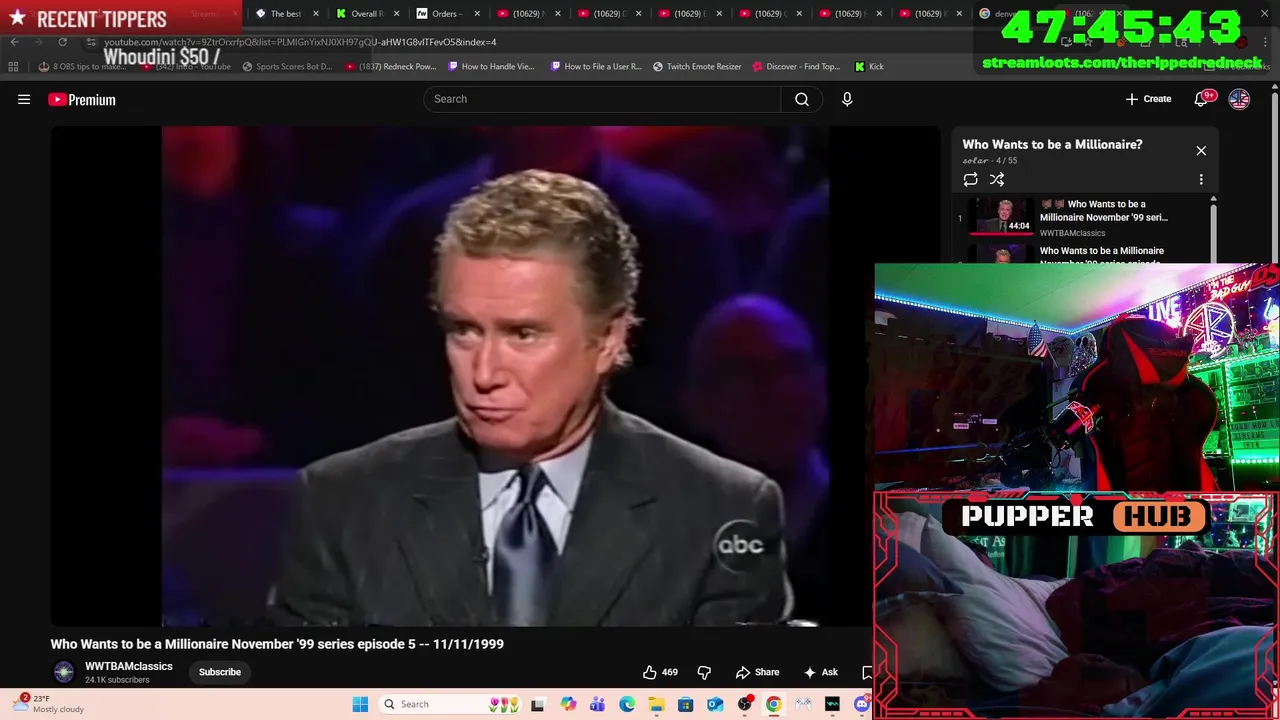This screenshot has width=1280, height=720.
Task: Go to YouTube Premium home logo
Action: pos(82,99)
